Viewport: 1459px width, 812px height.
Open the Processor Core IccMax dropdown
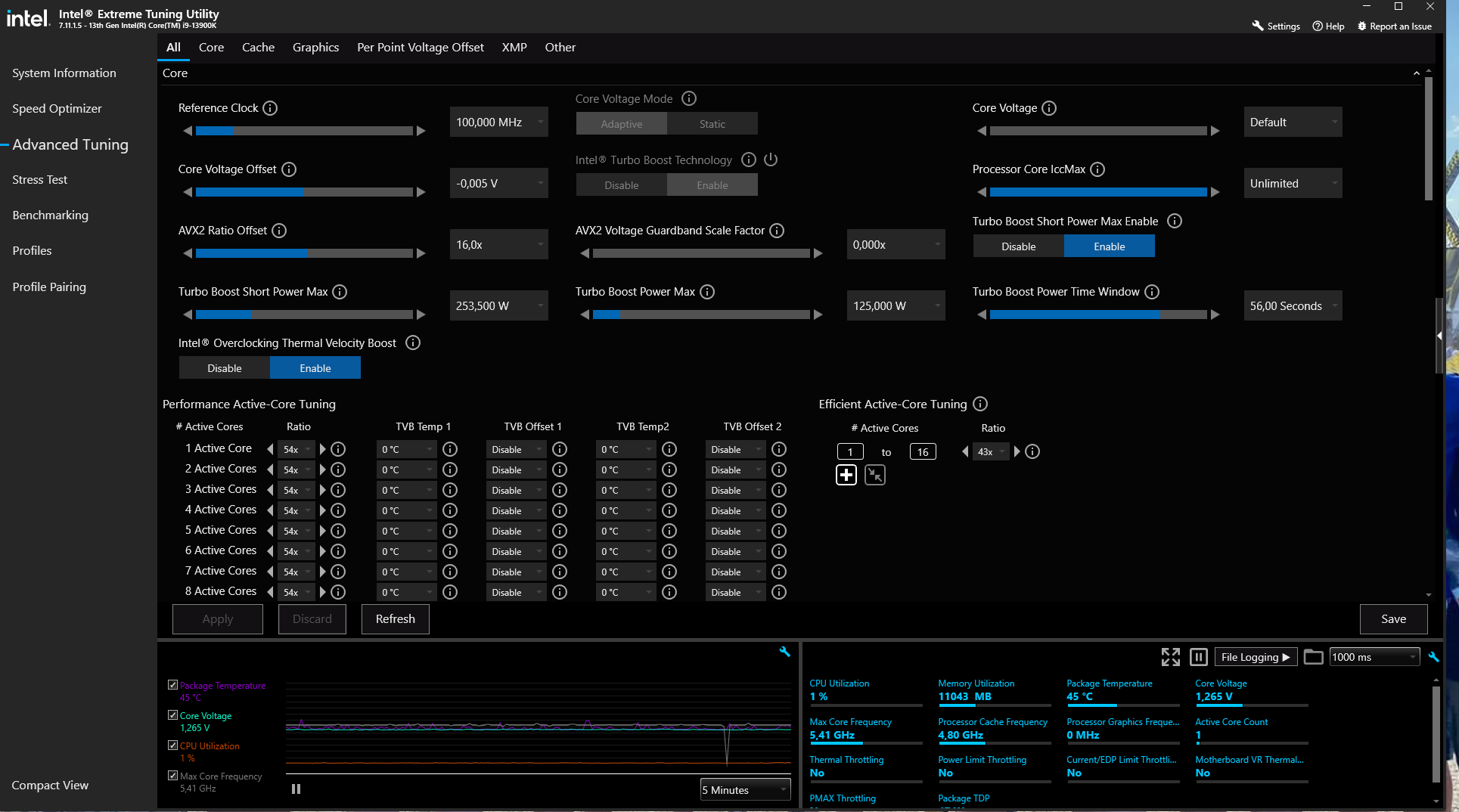(1293, 184)
